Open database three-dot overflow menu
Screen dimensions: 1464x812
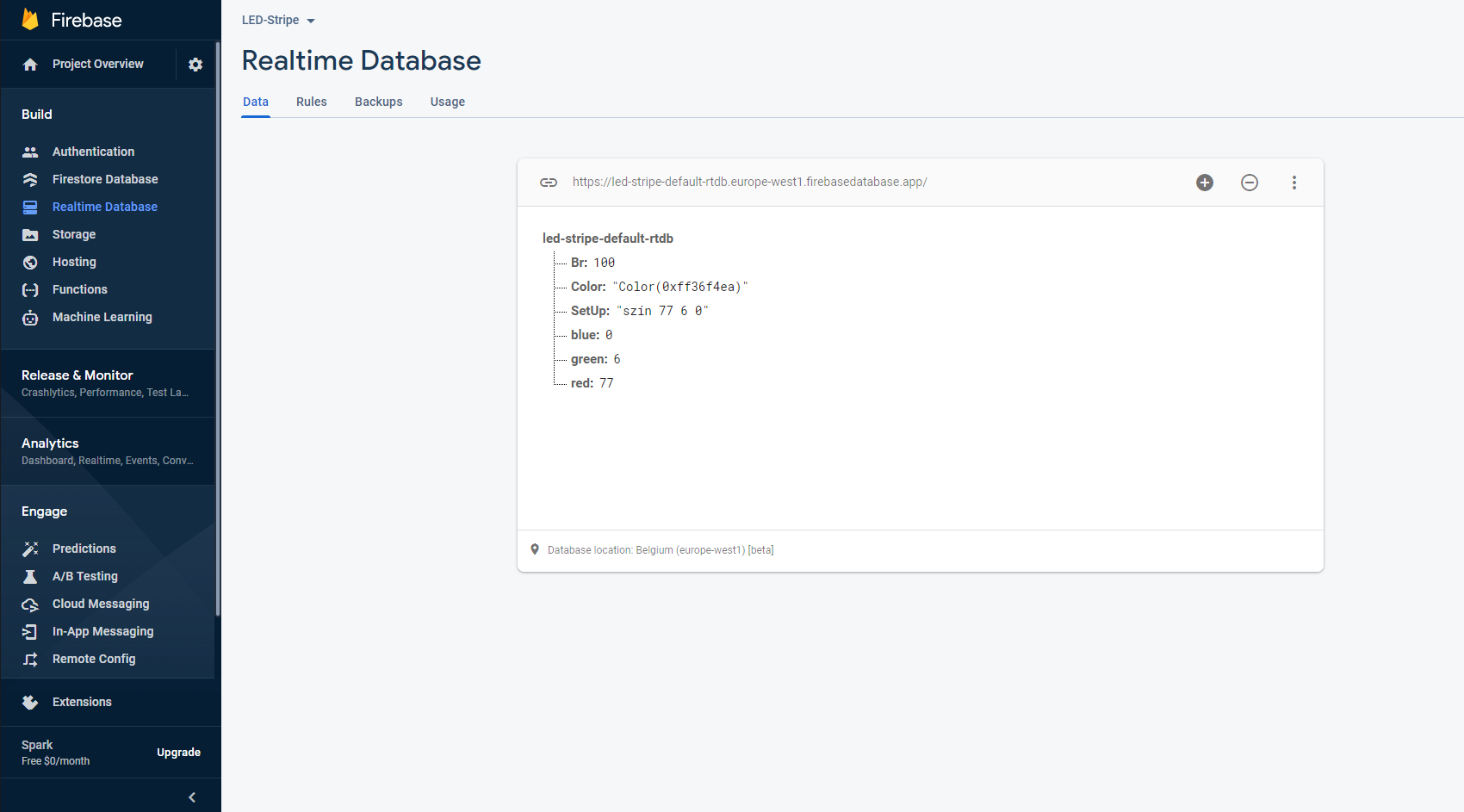pyautogui.click(x=1294, y=183)
